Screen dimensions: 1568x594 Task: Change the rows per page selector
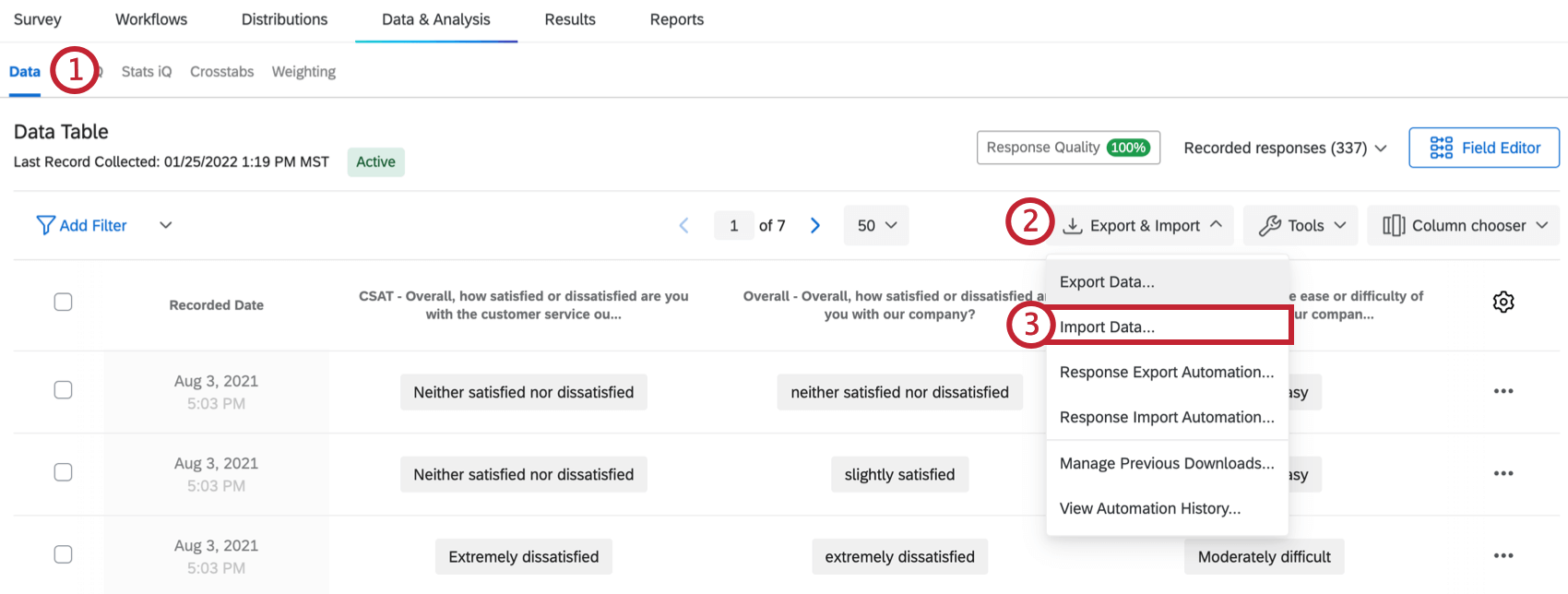(x=876, y=226)
